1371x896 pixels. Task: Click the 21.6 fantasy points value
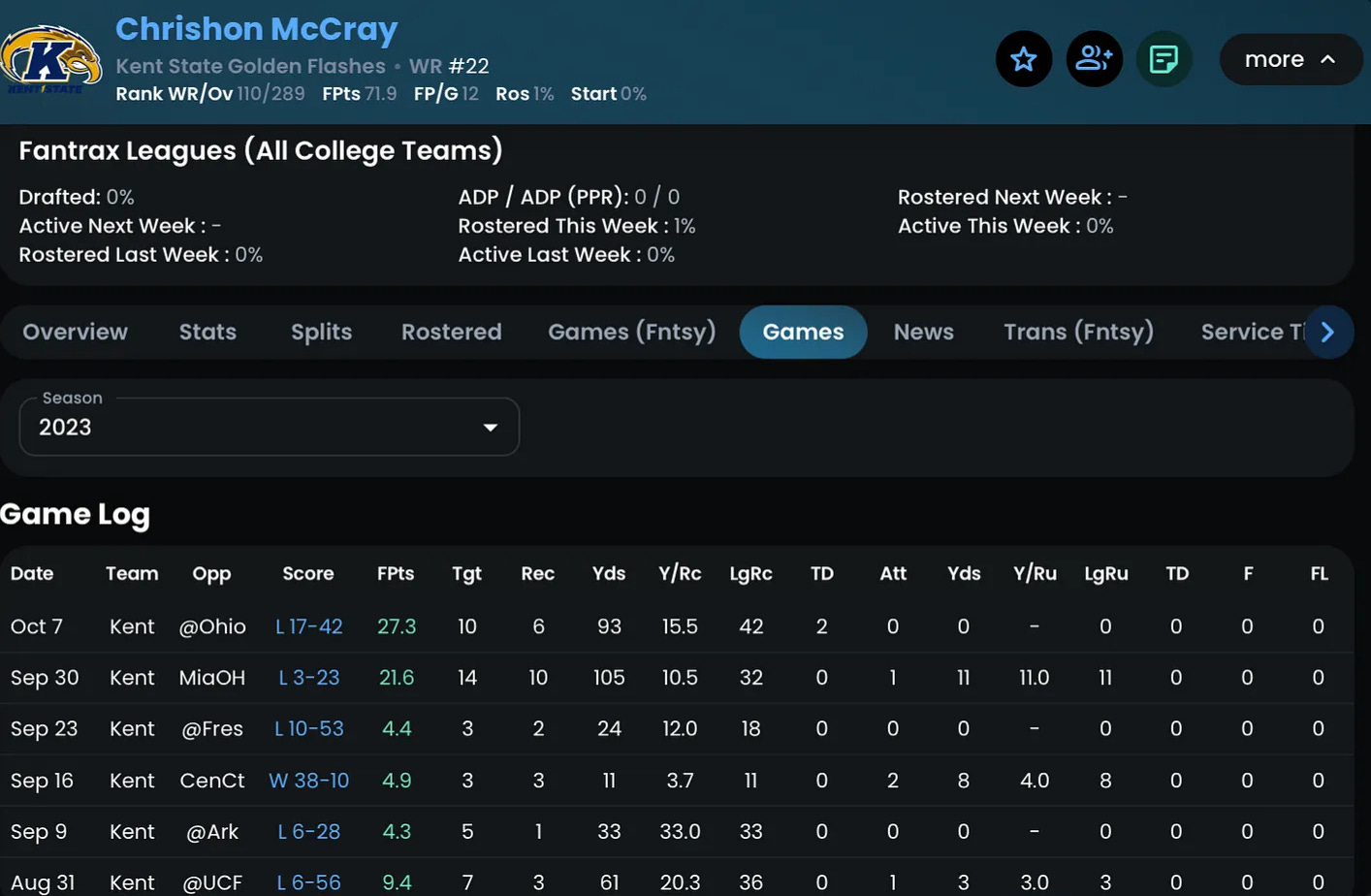pyautogui.click(x=396, y=678)
